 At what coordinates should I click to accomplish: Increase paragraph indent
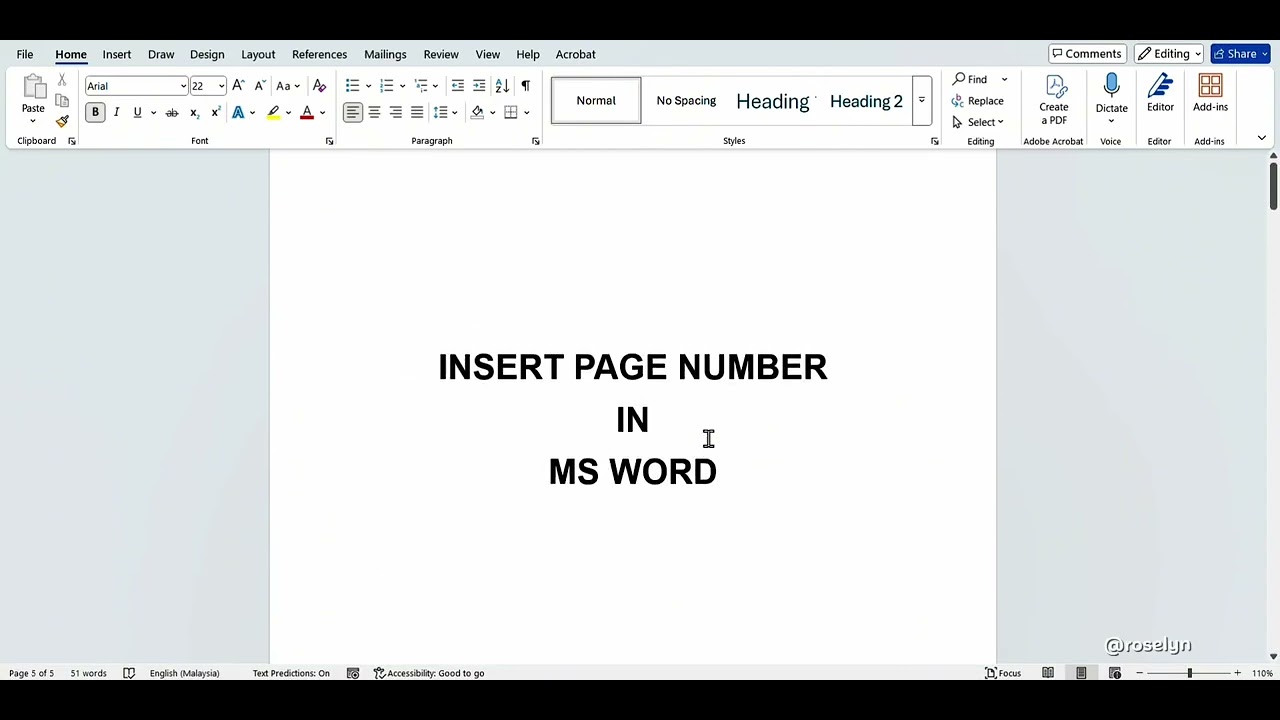(x=479, y=86)
